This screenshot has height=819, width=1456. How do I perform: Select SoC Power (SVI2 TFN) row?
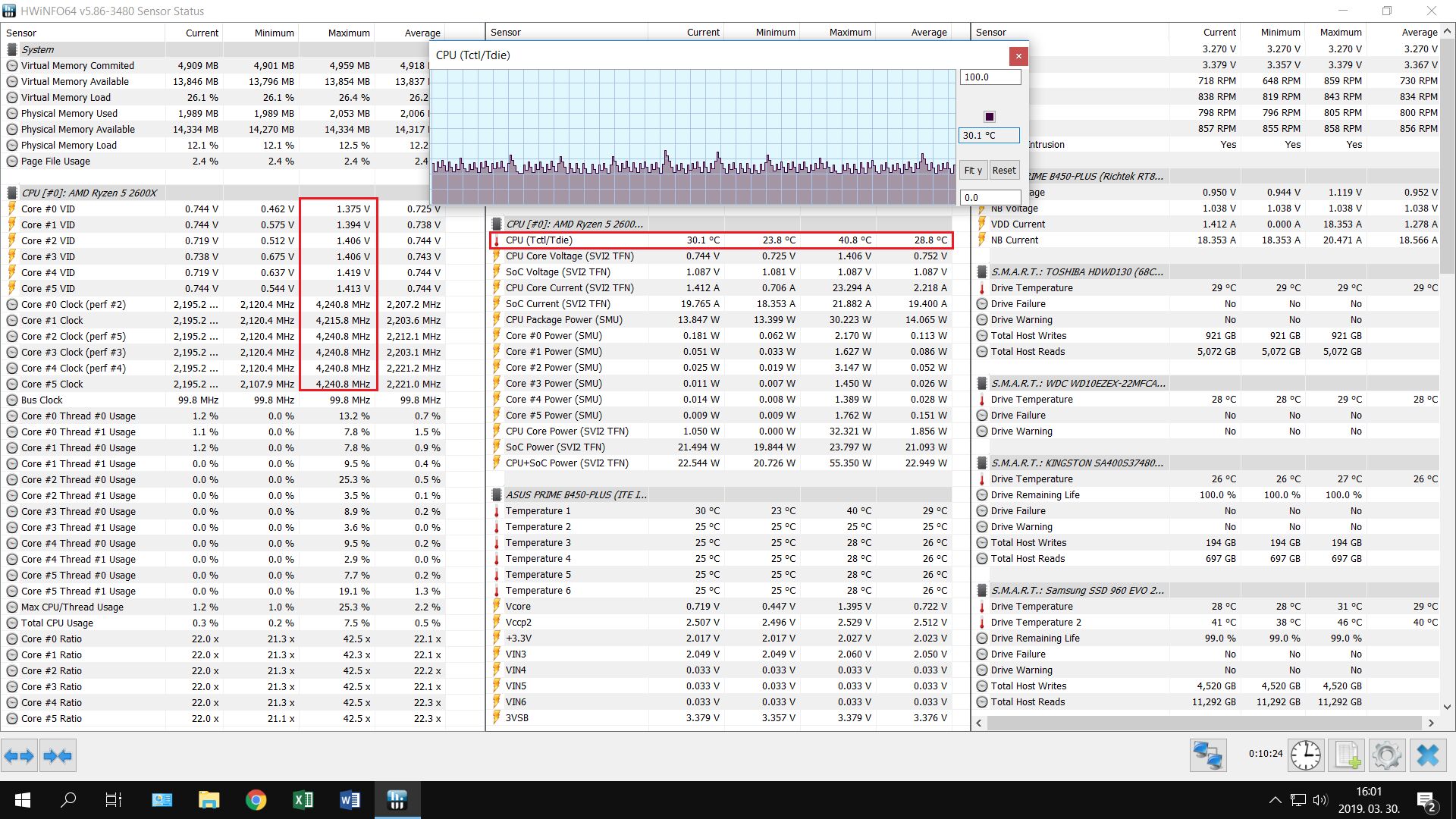tap(720, 447)
